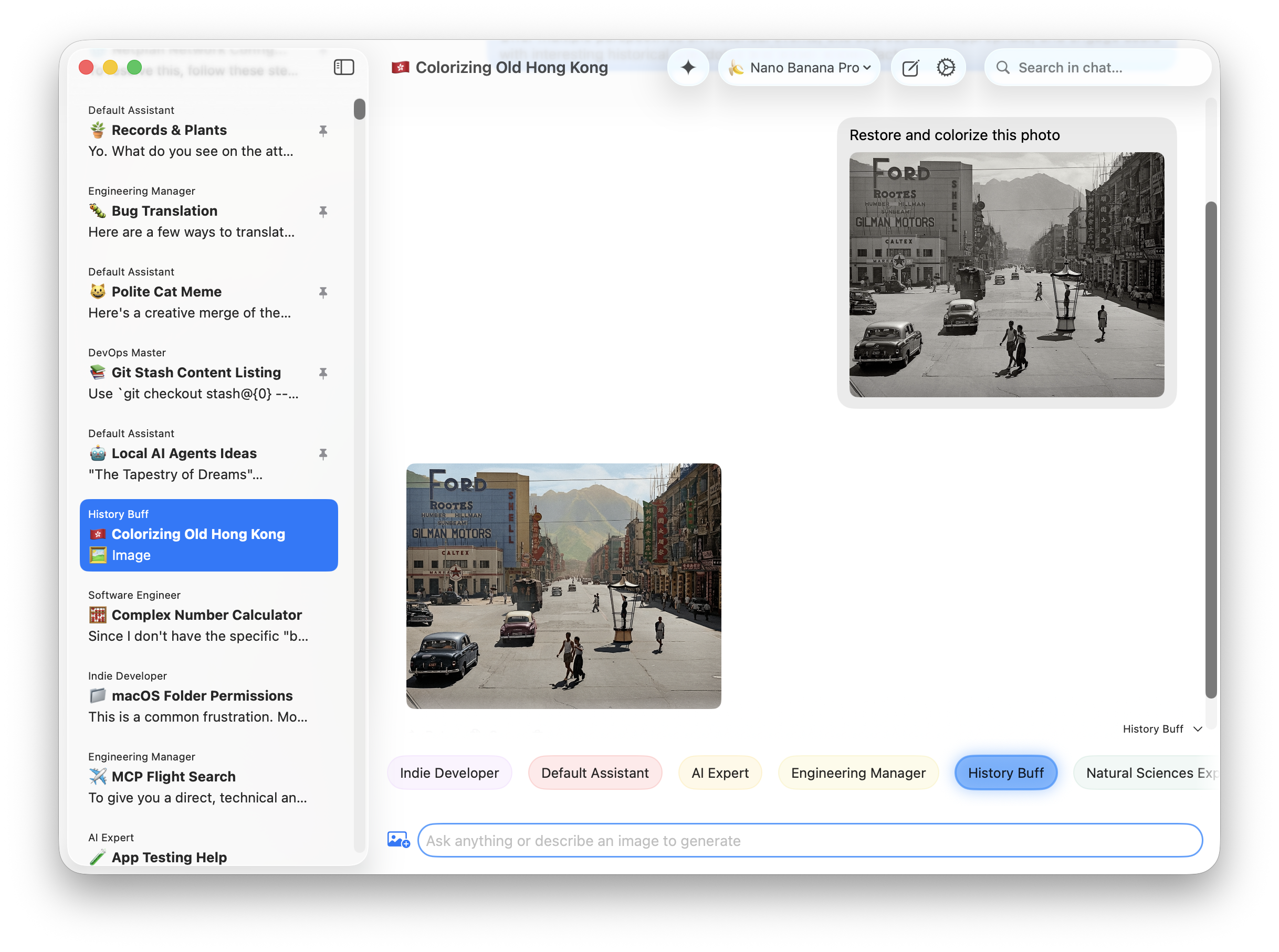Toggle the sidebar panel icon

tap(343, 67)
